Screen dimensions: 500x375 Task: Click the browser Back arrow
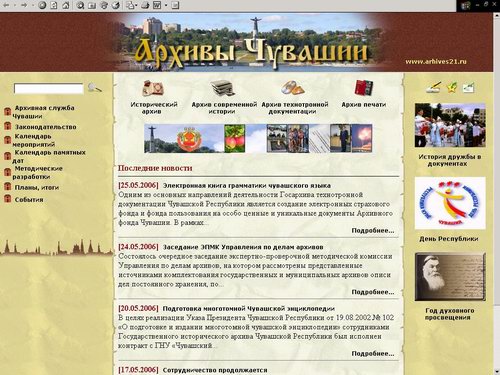tap(6, 5)
